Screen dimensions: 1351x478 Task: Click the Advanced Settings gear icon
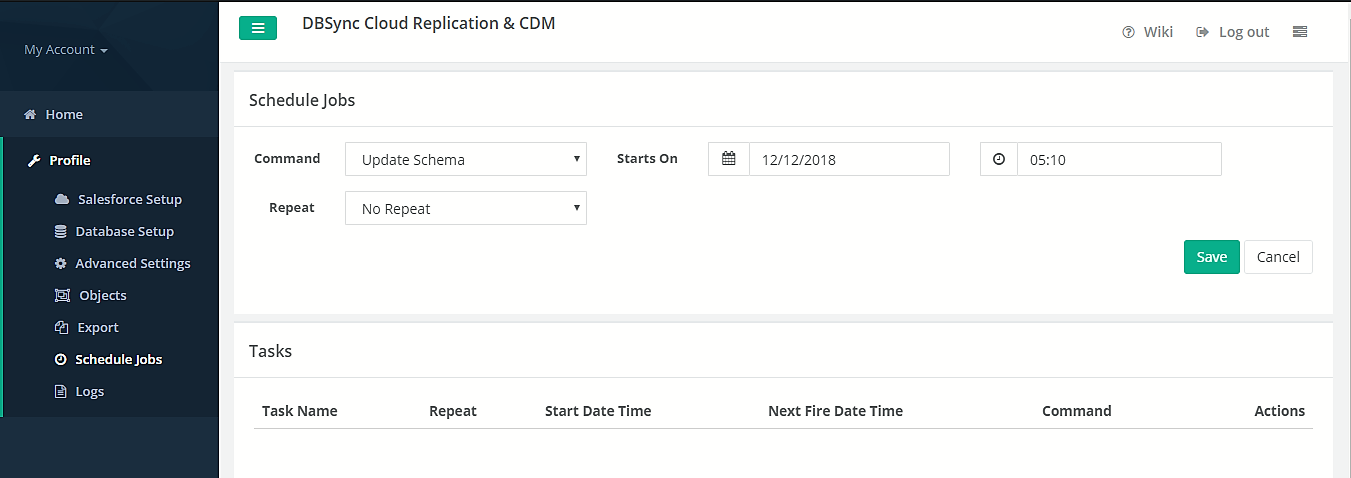click(x=60, y=263)
